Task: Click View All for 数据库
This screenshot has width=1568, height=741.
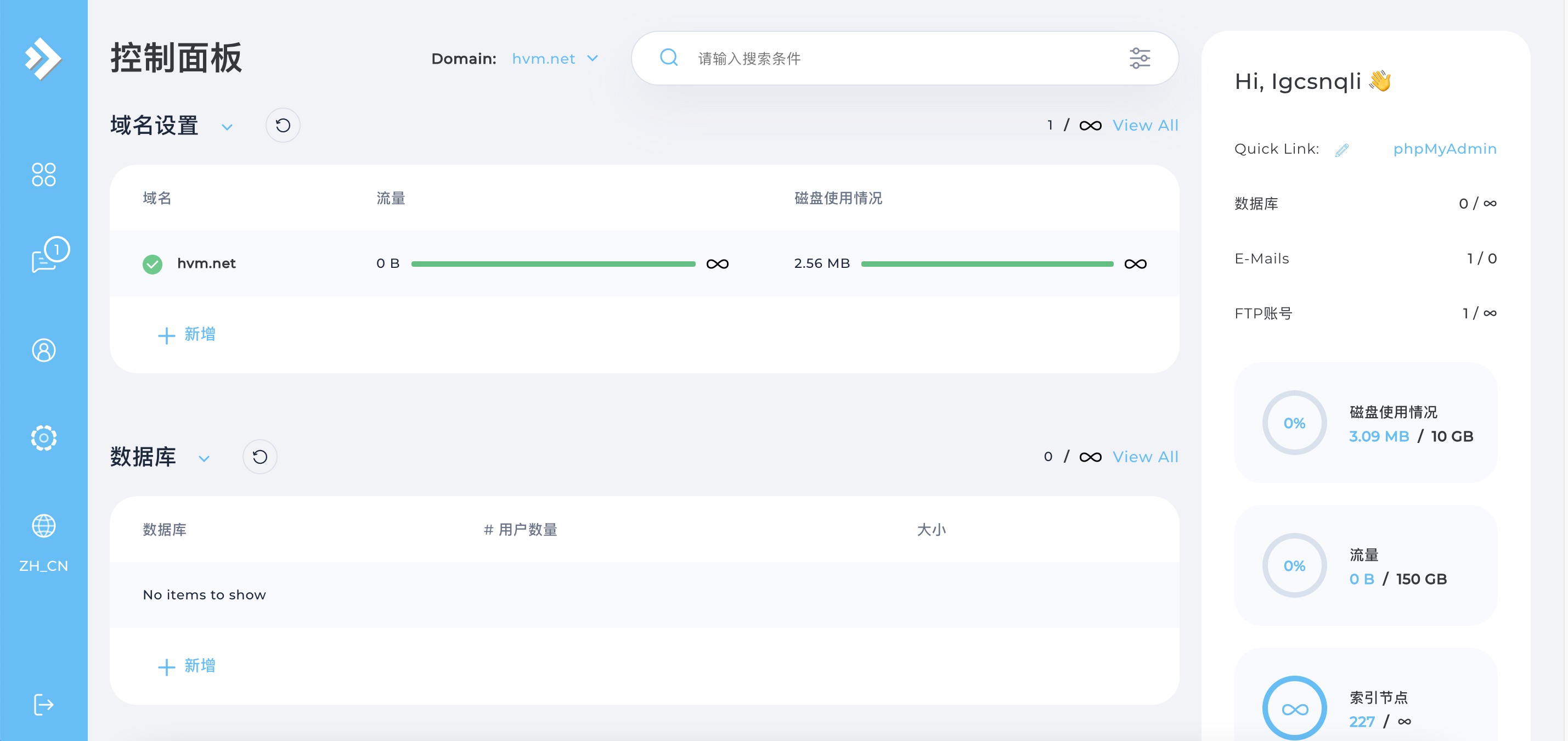Action: point(1145,457)
